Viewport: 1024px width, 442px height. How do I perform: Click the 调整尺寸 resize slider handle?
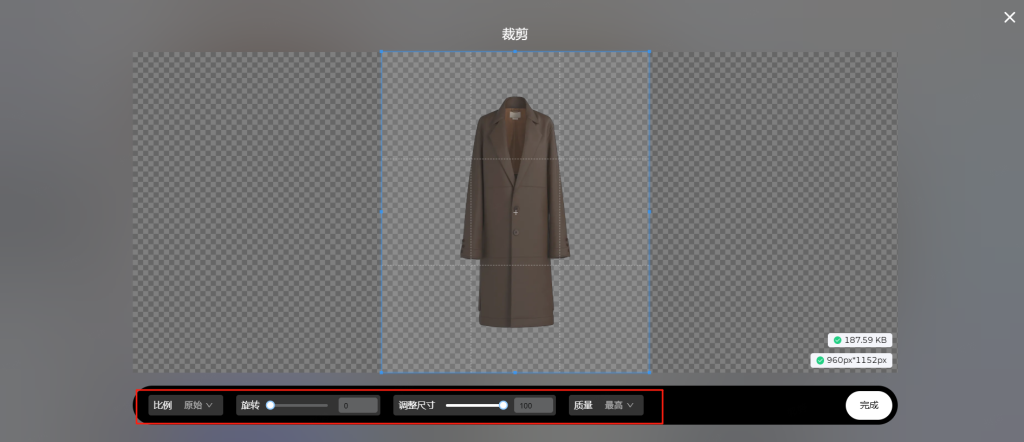[504, 405]
